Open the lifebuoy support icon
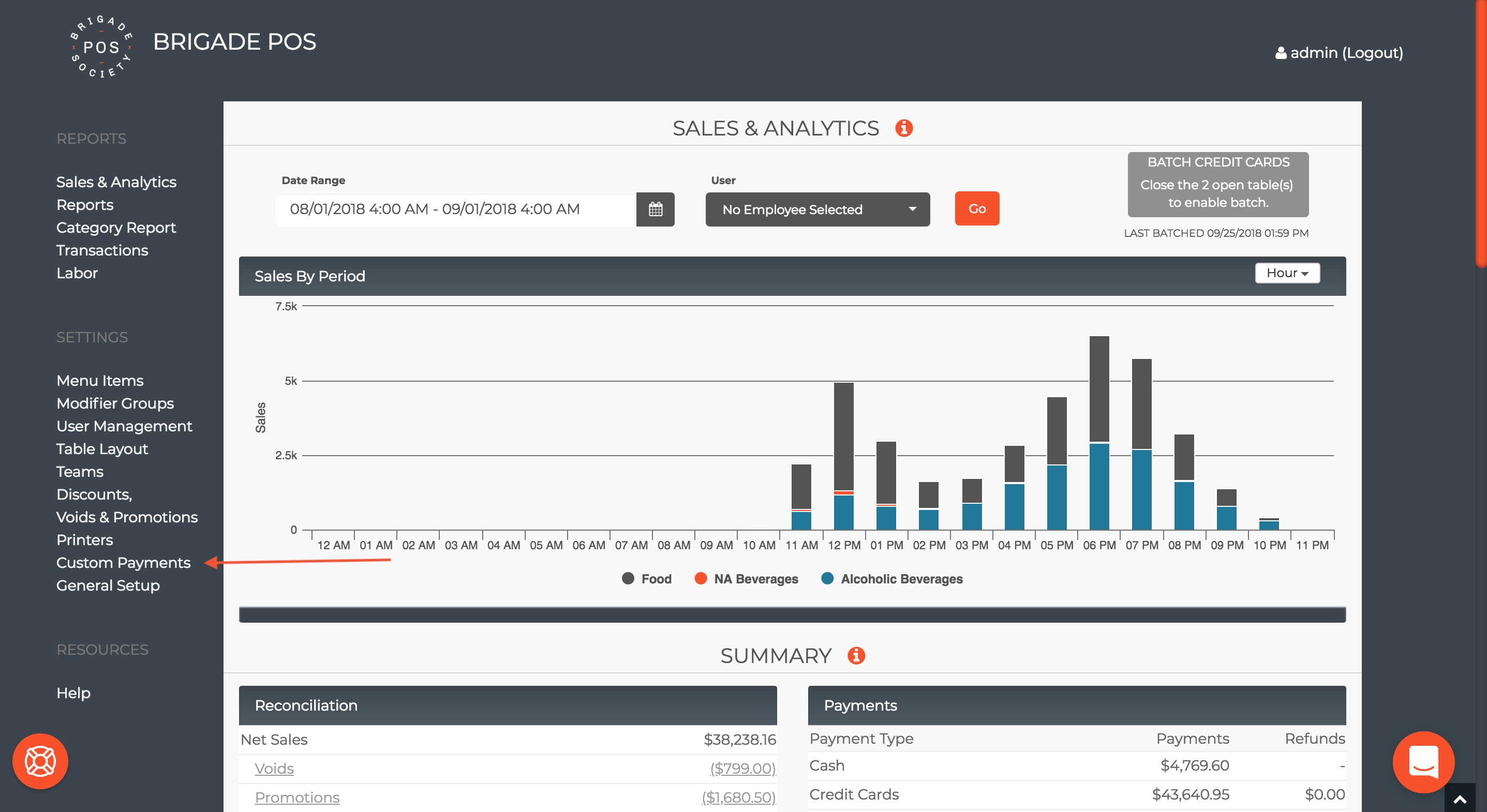 pyautogui.click(x=40, y=761)
